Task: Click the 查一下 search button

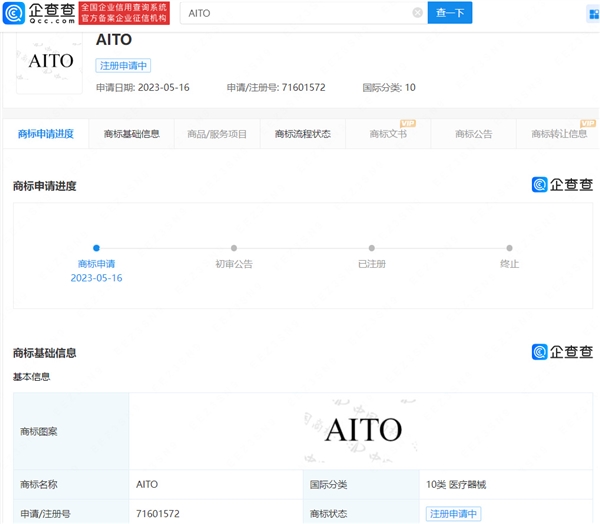Action: pyautogui.click(x=450, y=13)
